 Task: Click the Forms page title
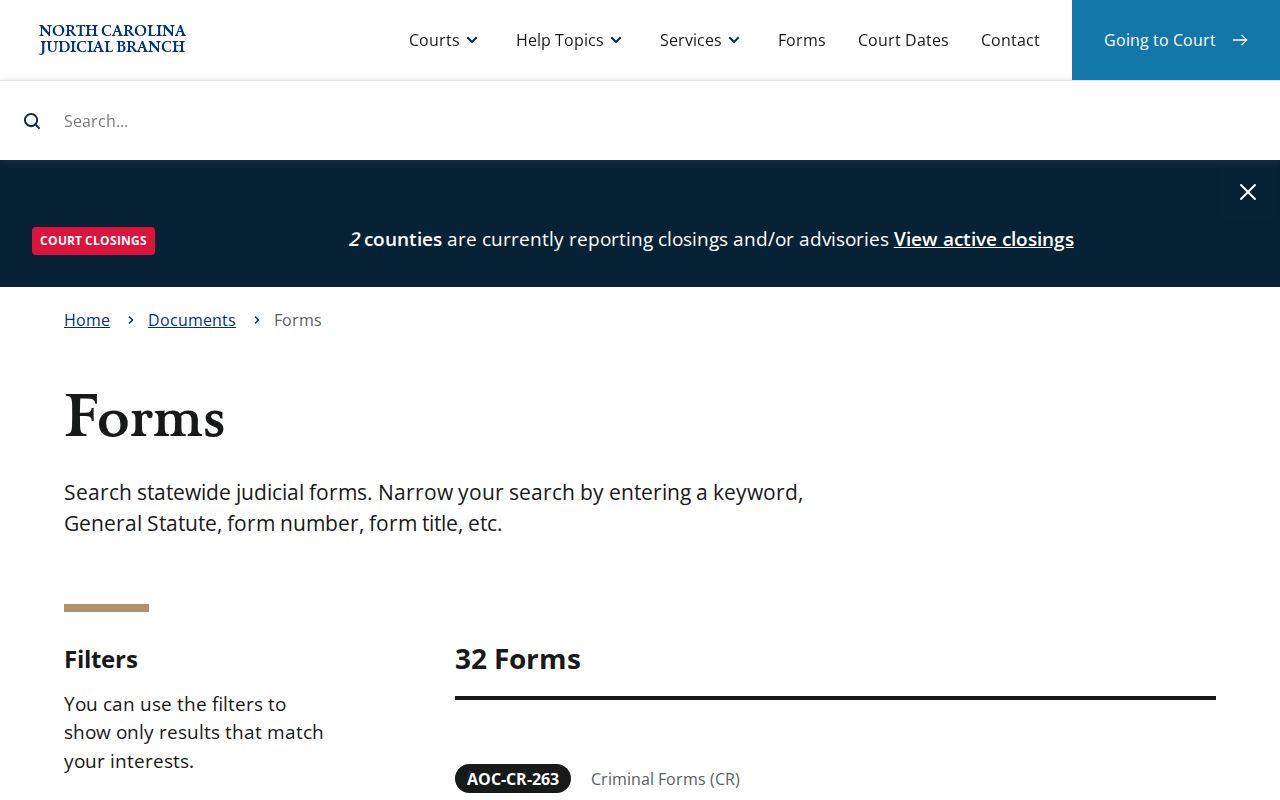pyautogui.click(x=145, y=416)
